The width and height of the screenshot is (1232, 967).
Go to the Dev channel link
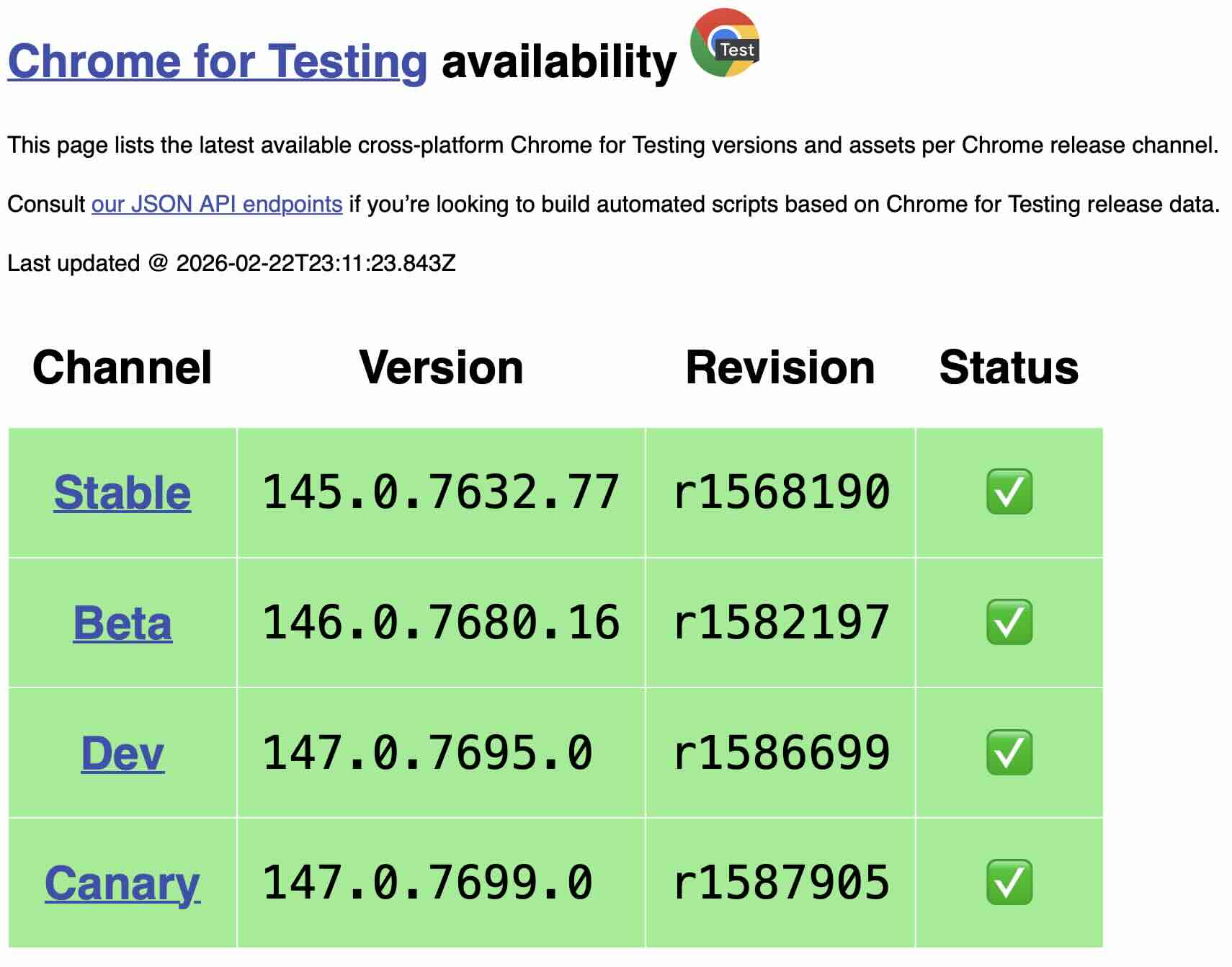click(x=122, y=753)
